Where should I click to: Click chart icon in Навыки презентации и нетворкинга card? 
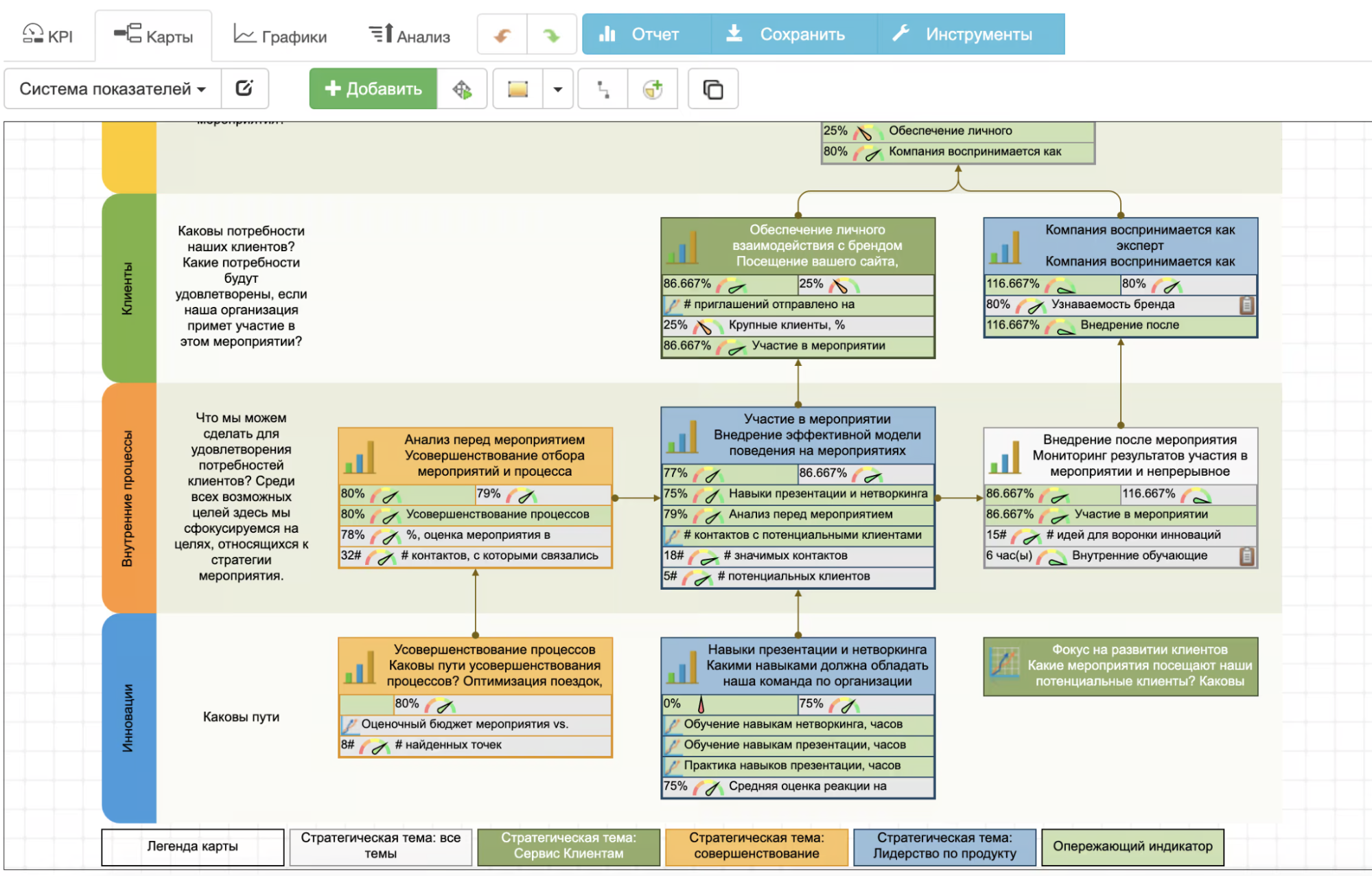coord(682,667)
